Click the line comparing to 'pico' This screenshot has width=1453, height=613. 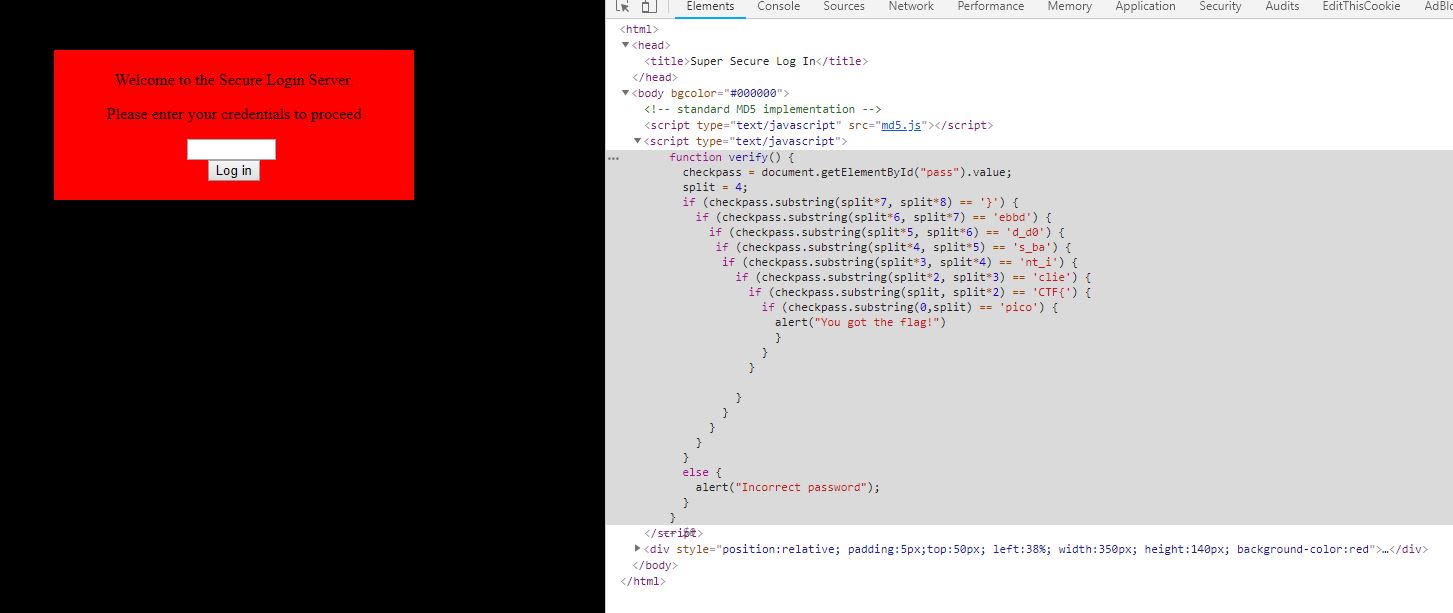click(x=910, y=307)
